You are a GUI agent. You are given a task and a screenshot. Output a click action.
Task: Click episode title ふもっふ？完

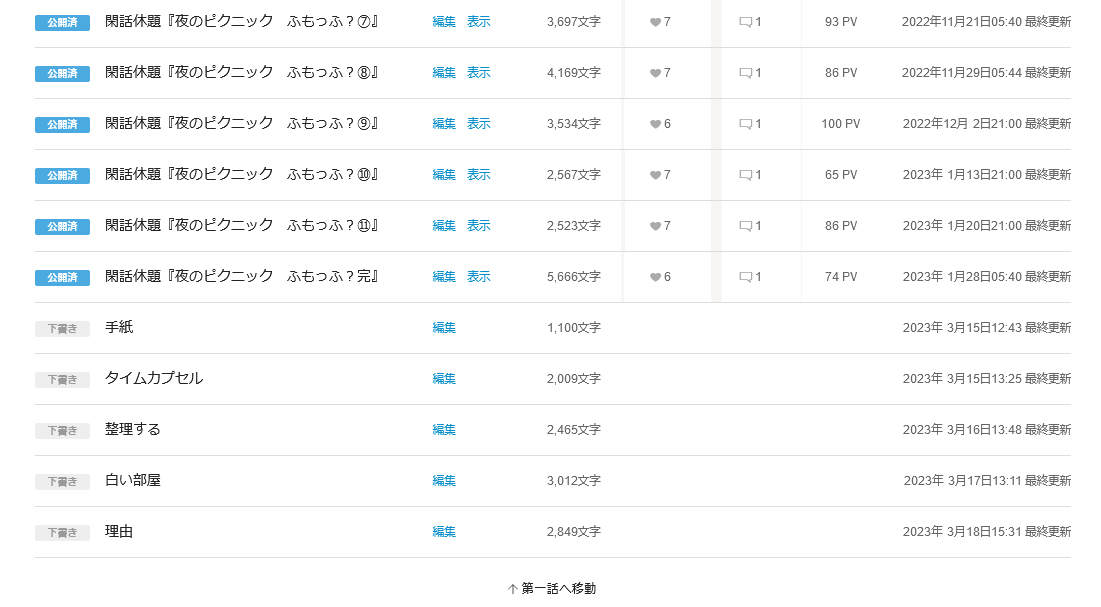click(x=241, y=276)
